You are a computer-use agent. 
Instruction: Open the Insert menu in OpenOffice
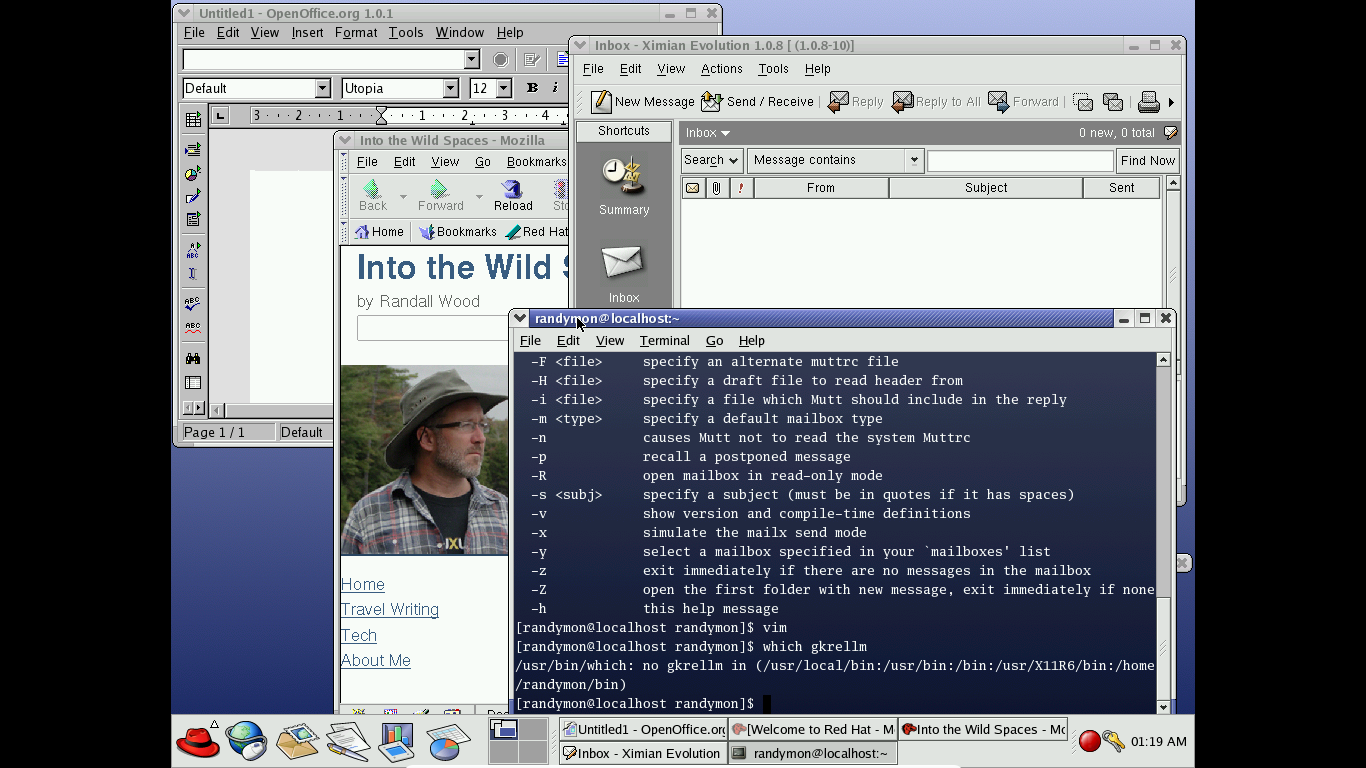307,33
